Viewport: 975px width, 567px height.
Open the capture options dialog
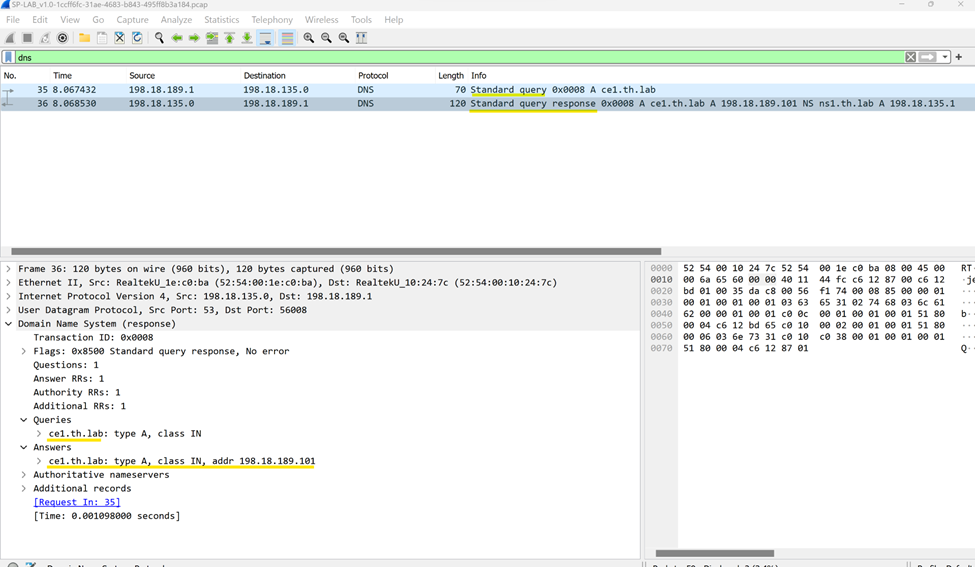(62, 38)
